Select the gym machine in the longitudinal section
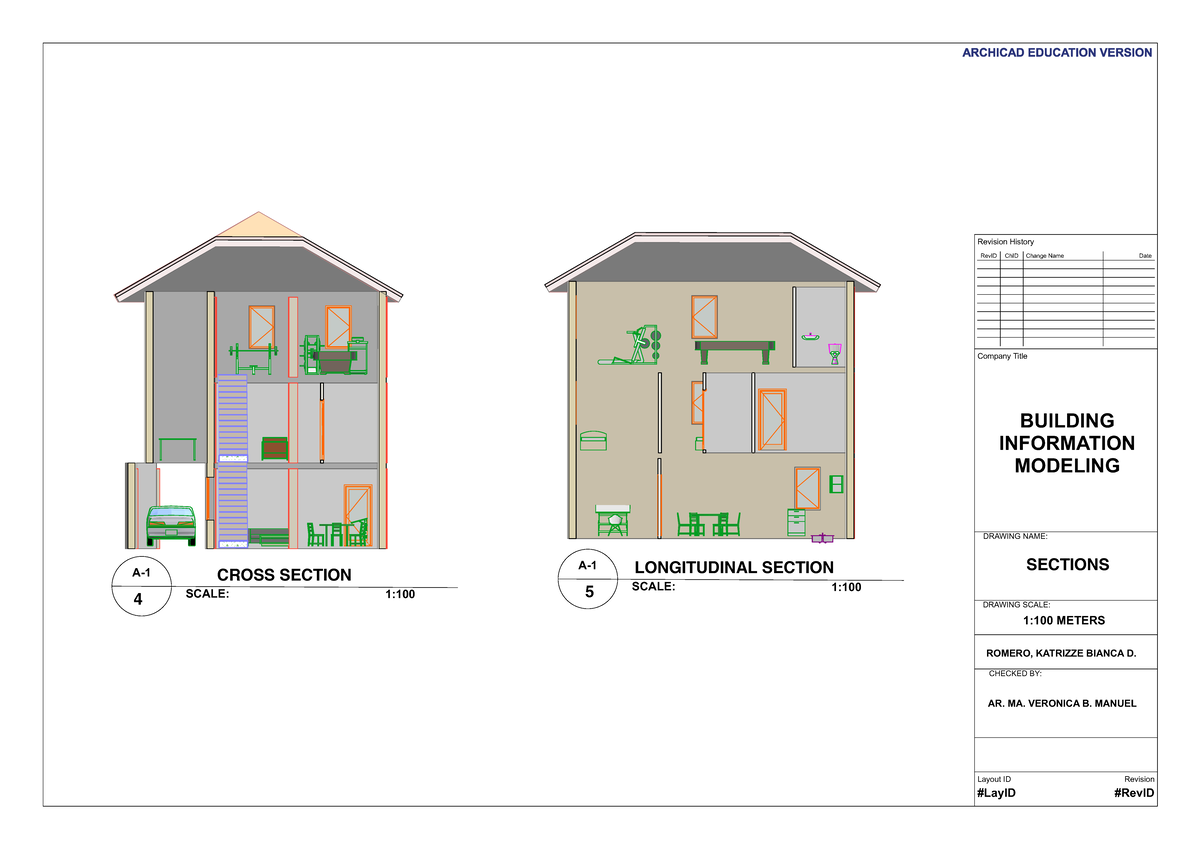The image size is (1200, 849). click(631, 345)
